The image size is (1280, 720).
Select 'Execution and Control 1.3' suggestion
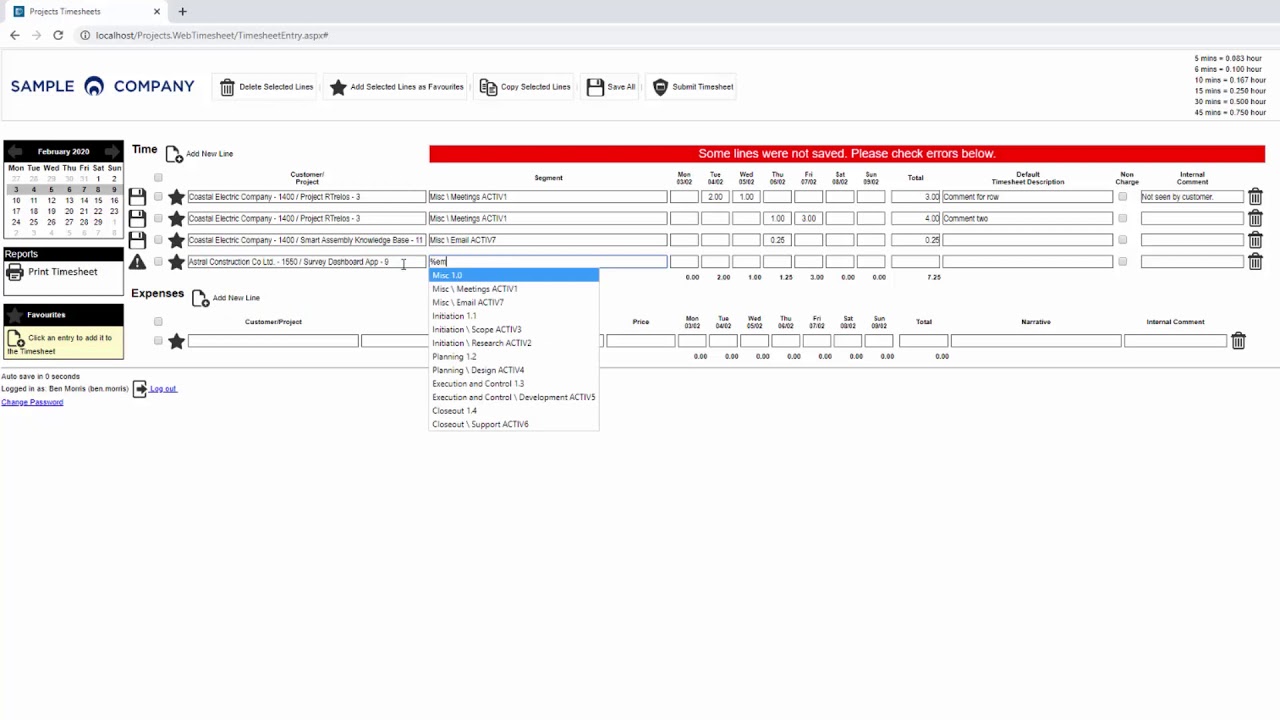click(514, 383)
